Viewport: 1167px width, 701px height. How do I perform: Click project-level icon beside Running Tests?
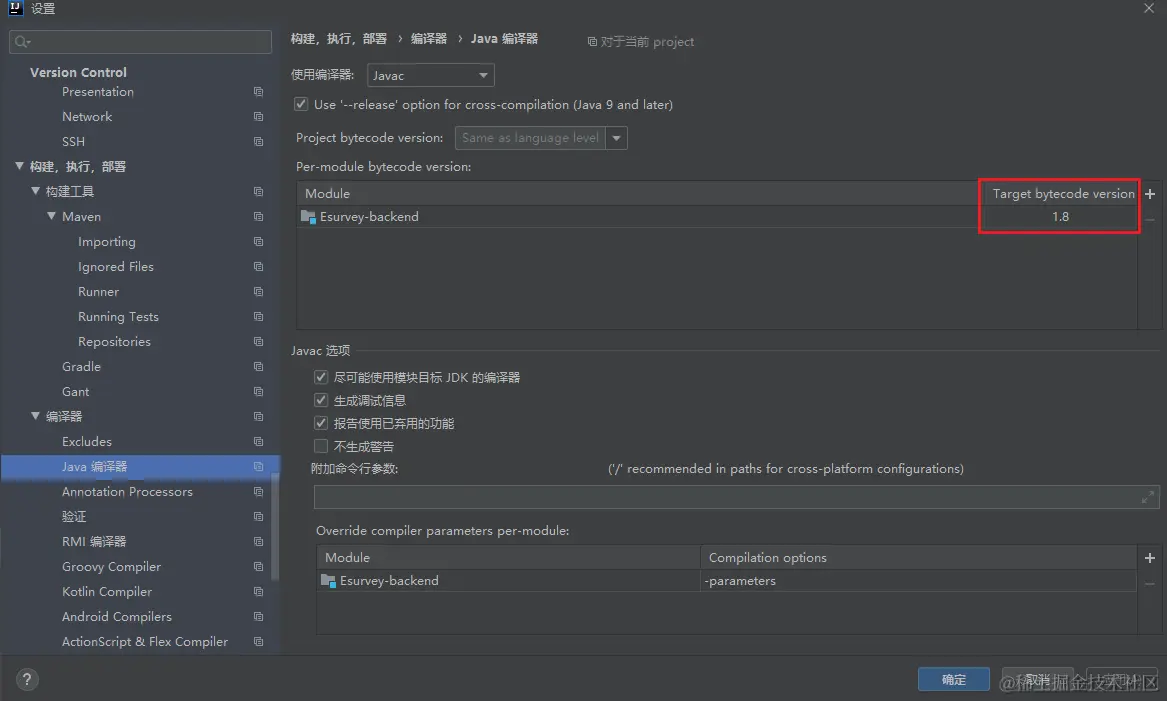(x=258, y=316)
